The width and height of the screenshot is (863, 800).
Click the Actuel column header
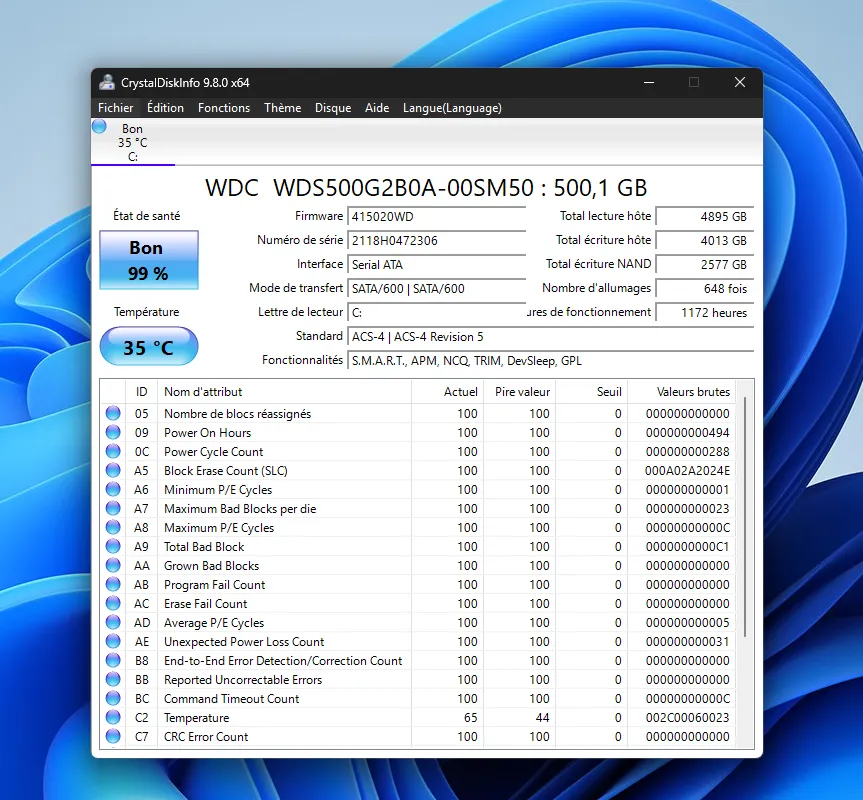click(447, 392)
